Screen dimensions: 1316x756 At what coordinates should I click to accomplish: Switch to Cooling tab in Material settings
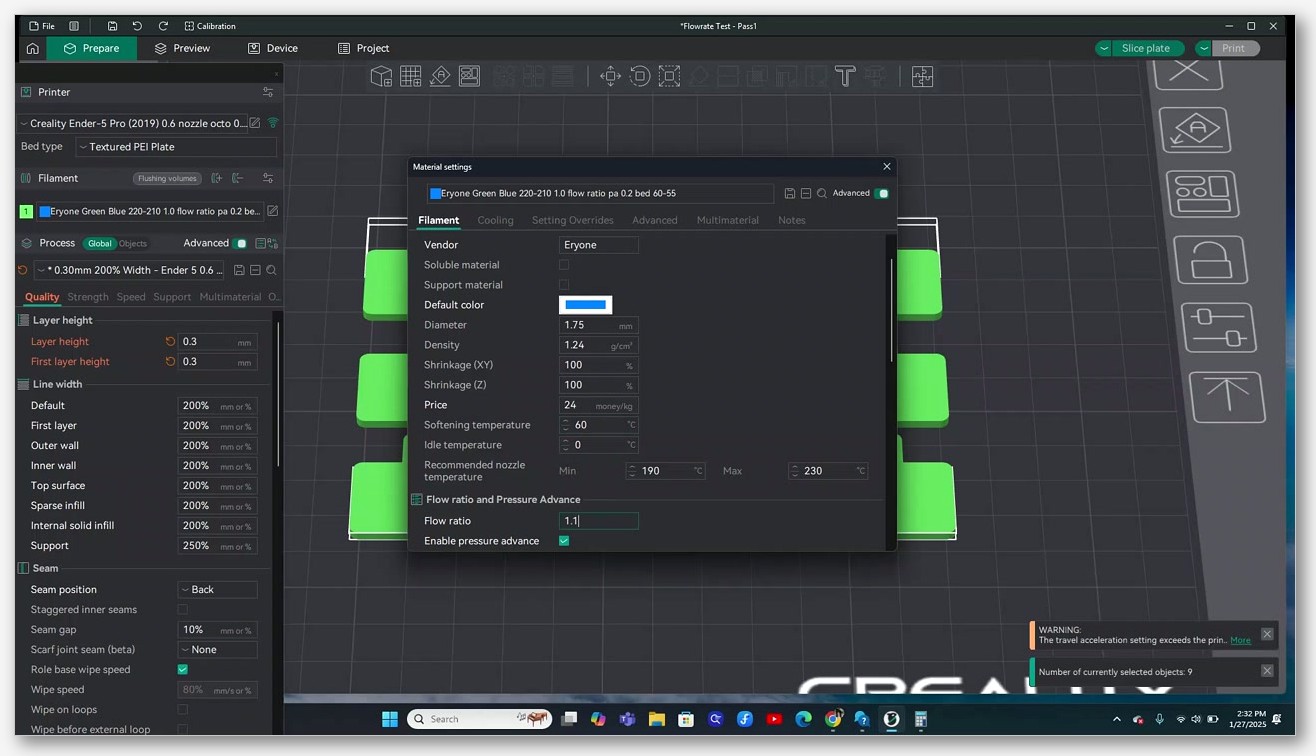point(495,220)
